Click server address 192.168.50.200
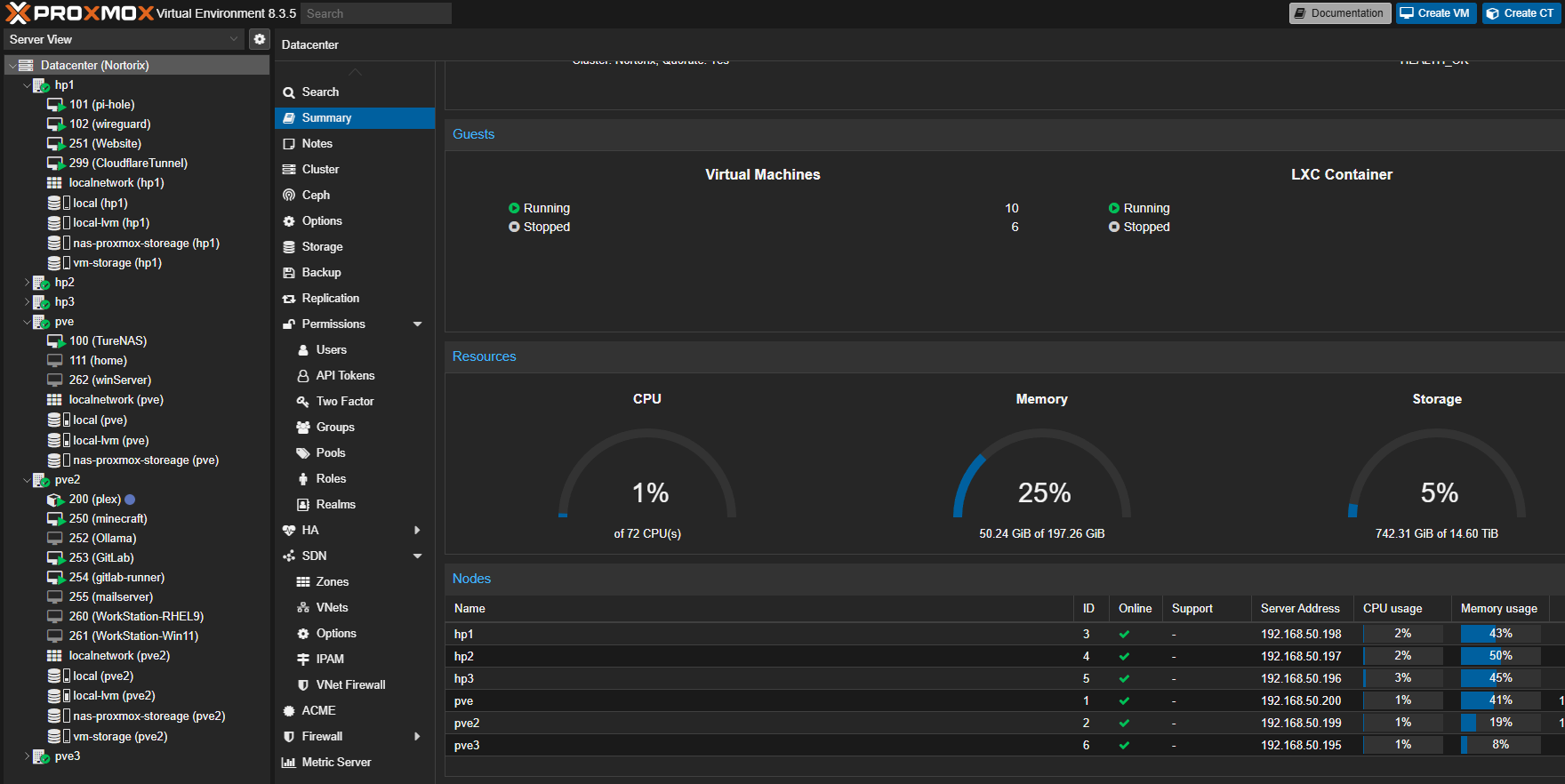This screenshot has width=1565, height=784. pos(1301,701)
